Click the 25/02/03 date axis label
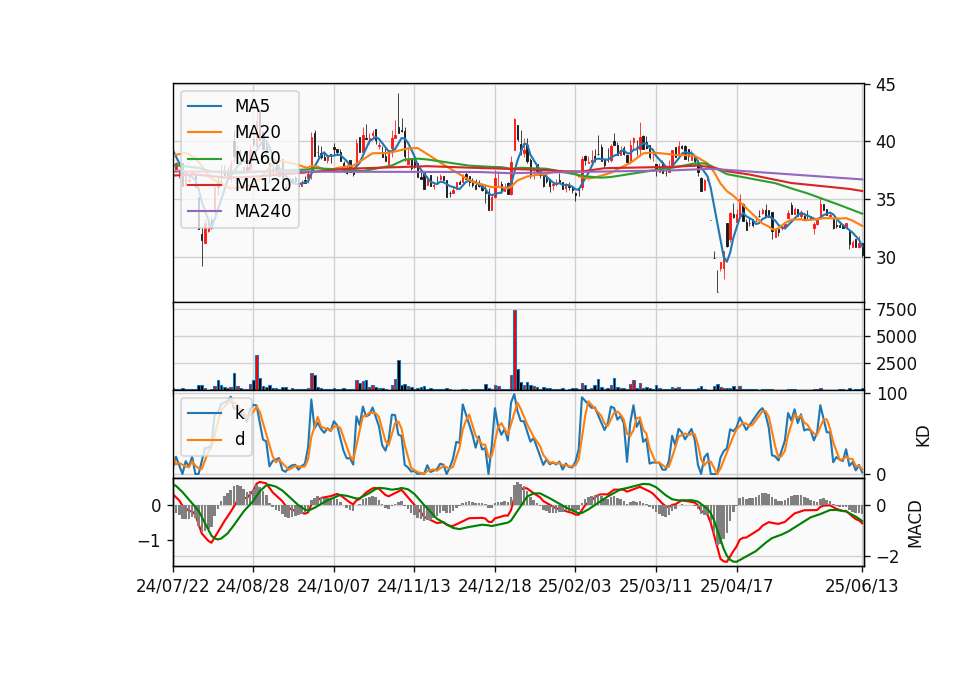960x690 pixels. click(575, 586)
